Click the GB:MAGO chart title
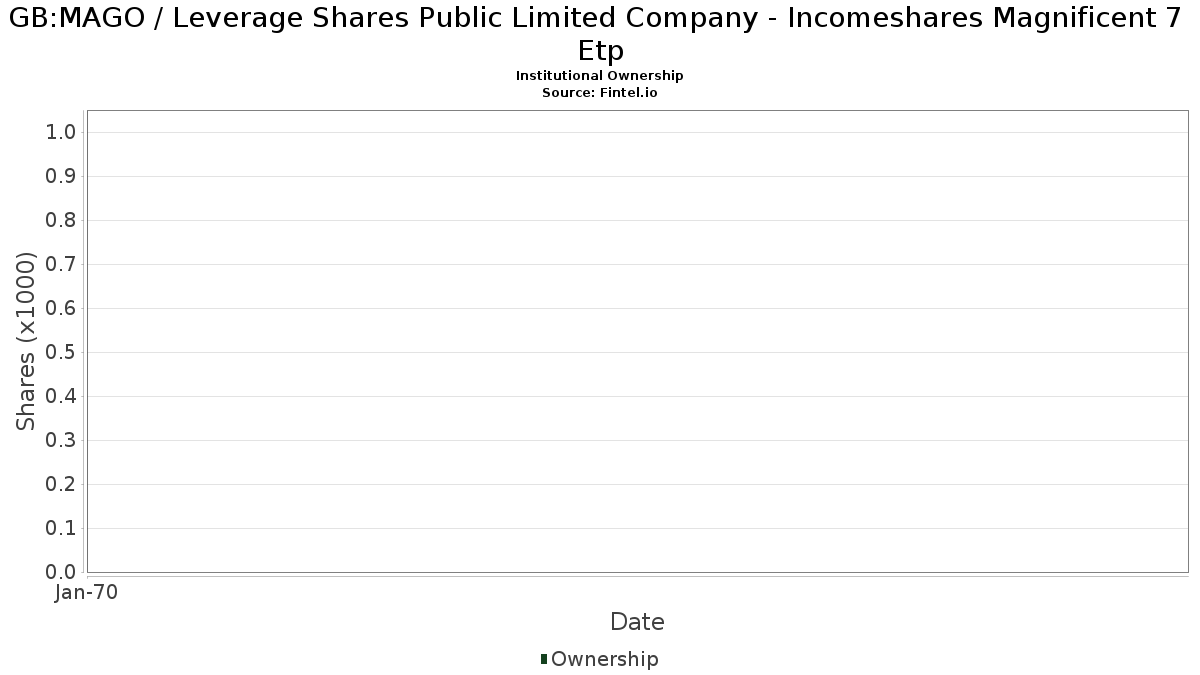 600,34
